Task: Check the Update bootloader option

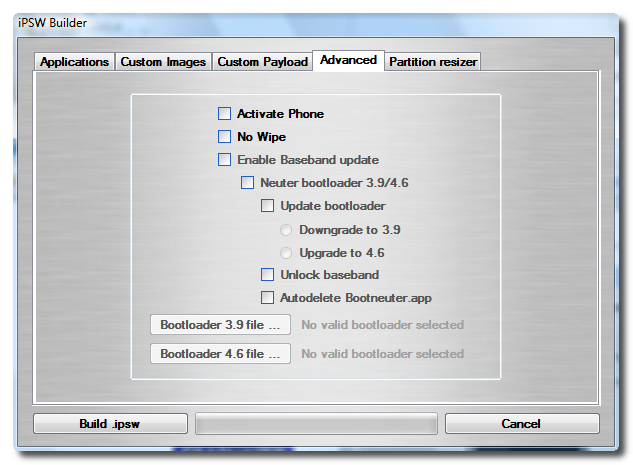Action: coord(267,206)
